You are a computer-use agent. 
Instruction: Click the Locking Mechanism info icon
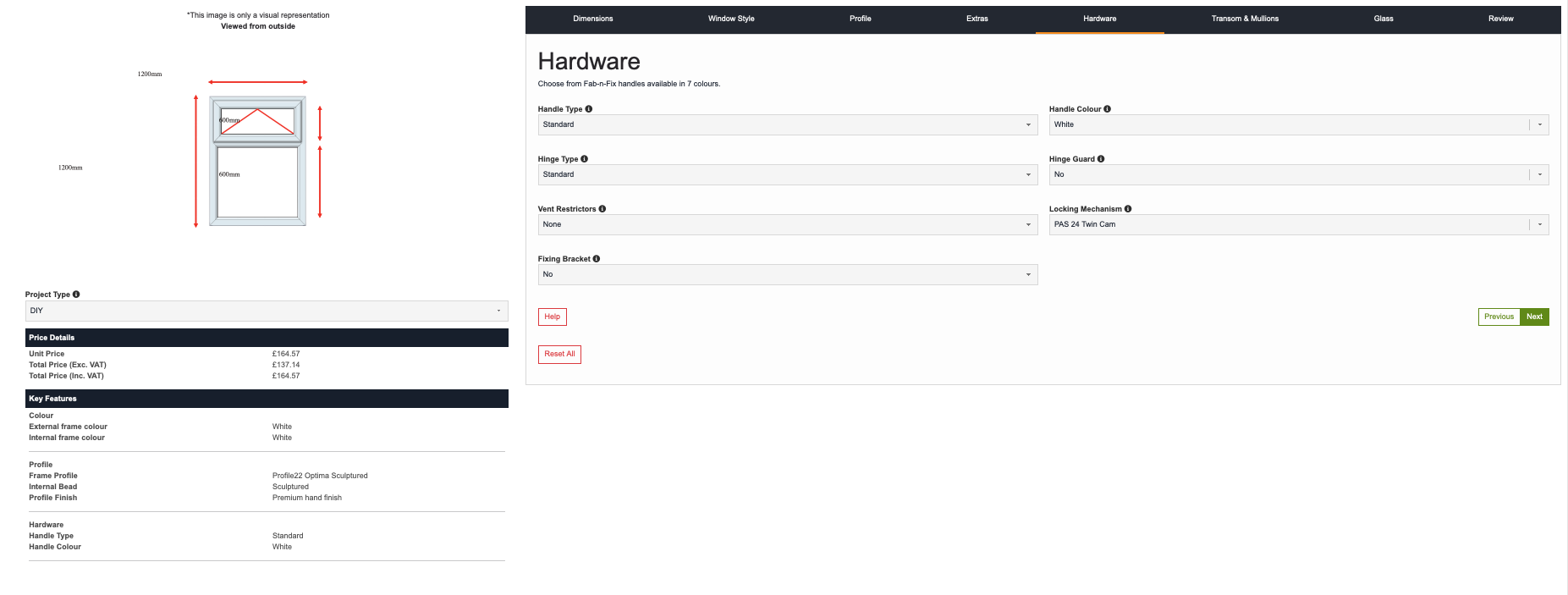pyautogui.click(x=1128, y=209)
